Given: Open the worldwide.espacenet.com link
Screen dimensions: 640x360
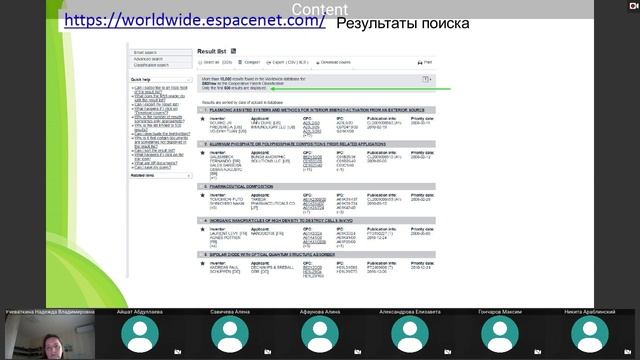Looking at the screenshot, I should pos(195,20).
